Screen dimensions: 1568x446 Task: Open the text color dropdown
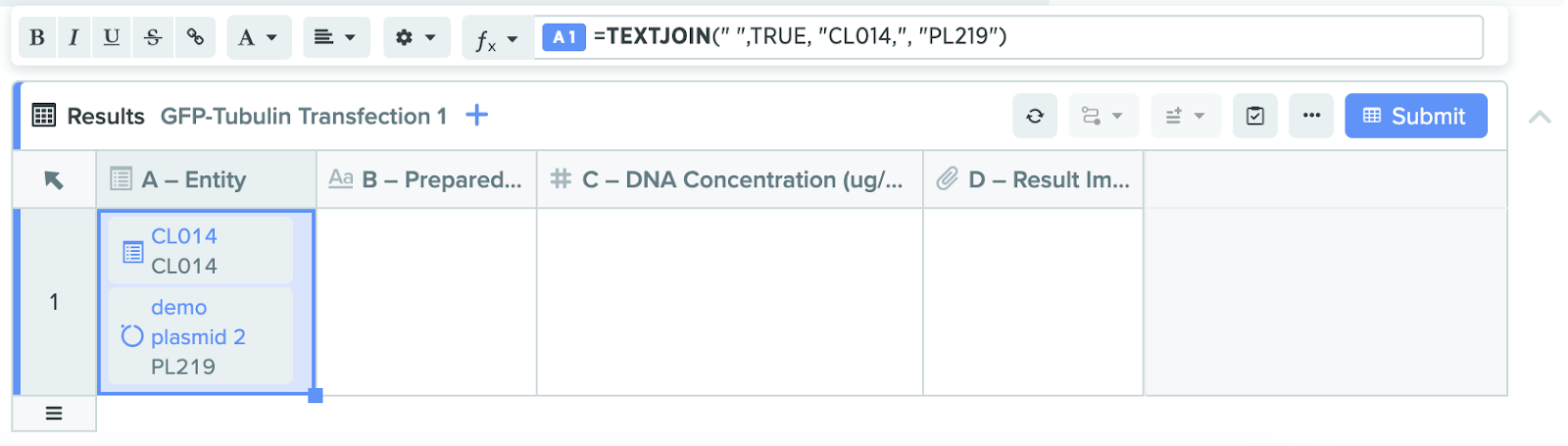click(x=258, y=37)
